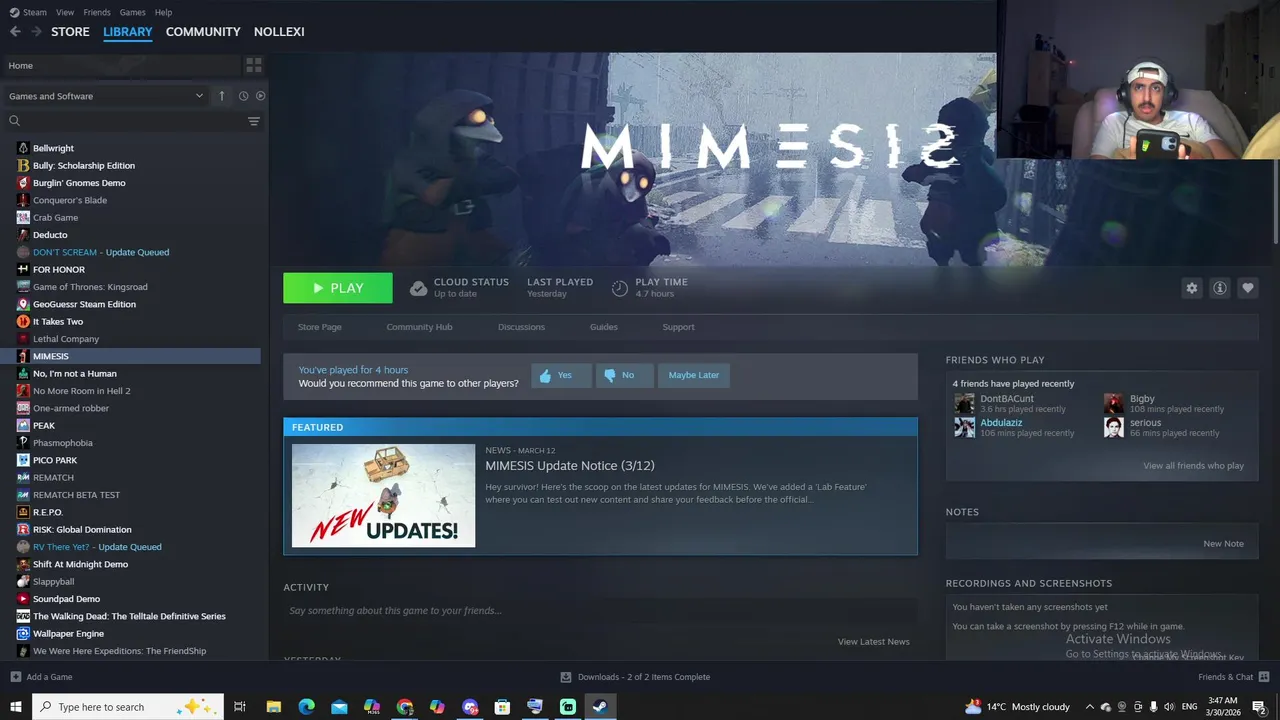Click View all friends who play
Screen dimensions: 1280x720
[1193, 466]
